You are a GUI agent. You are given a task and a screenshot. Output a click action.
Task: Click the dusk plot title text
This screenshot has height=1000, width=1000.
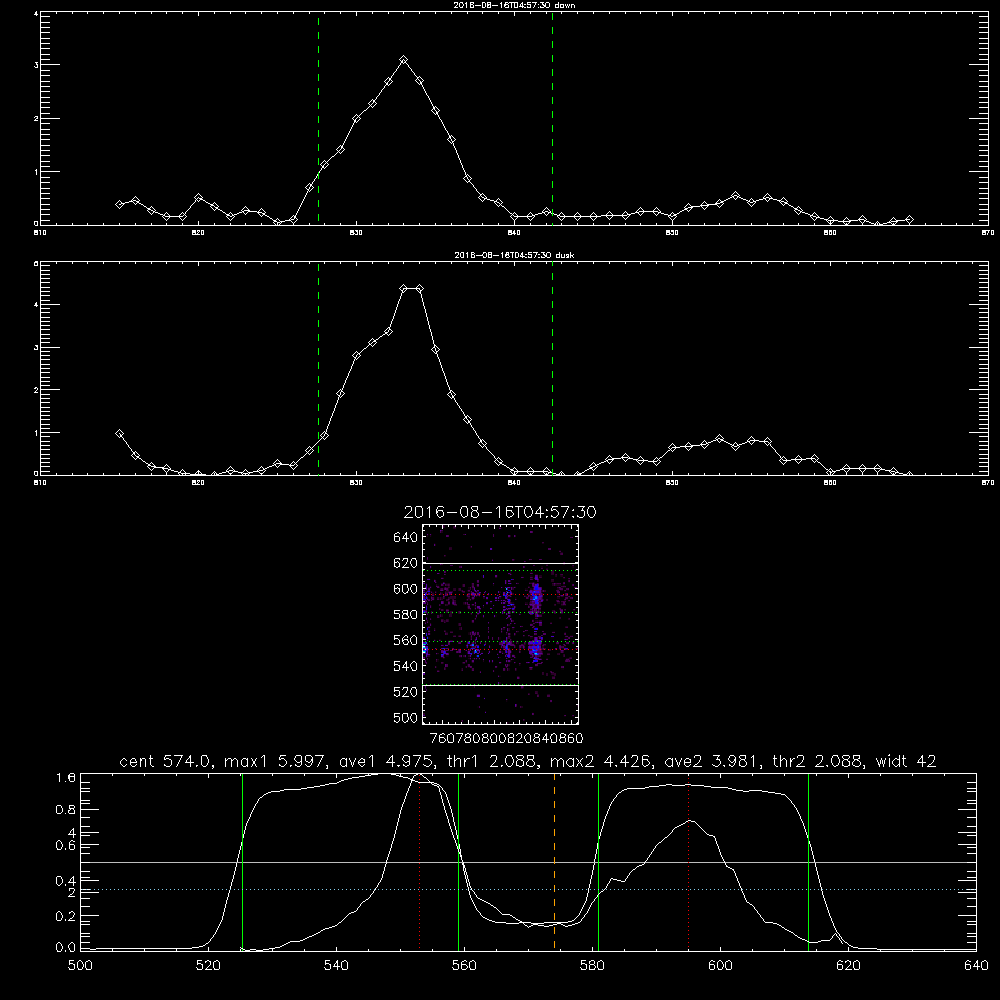pos(514,255)
